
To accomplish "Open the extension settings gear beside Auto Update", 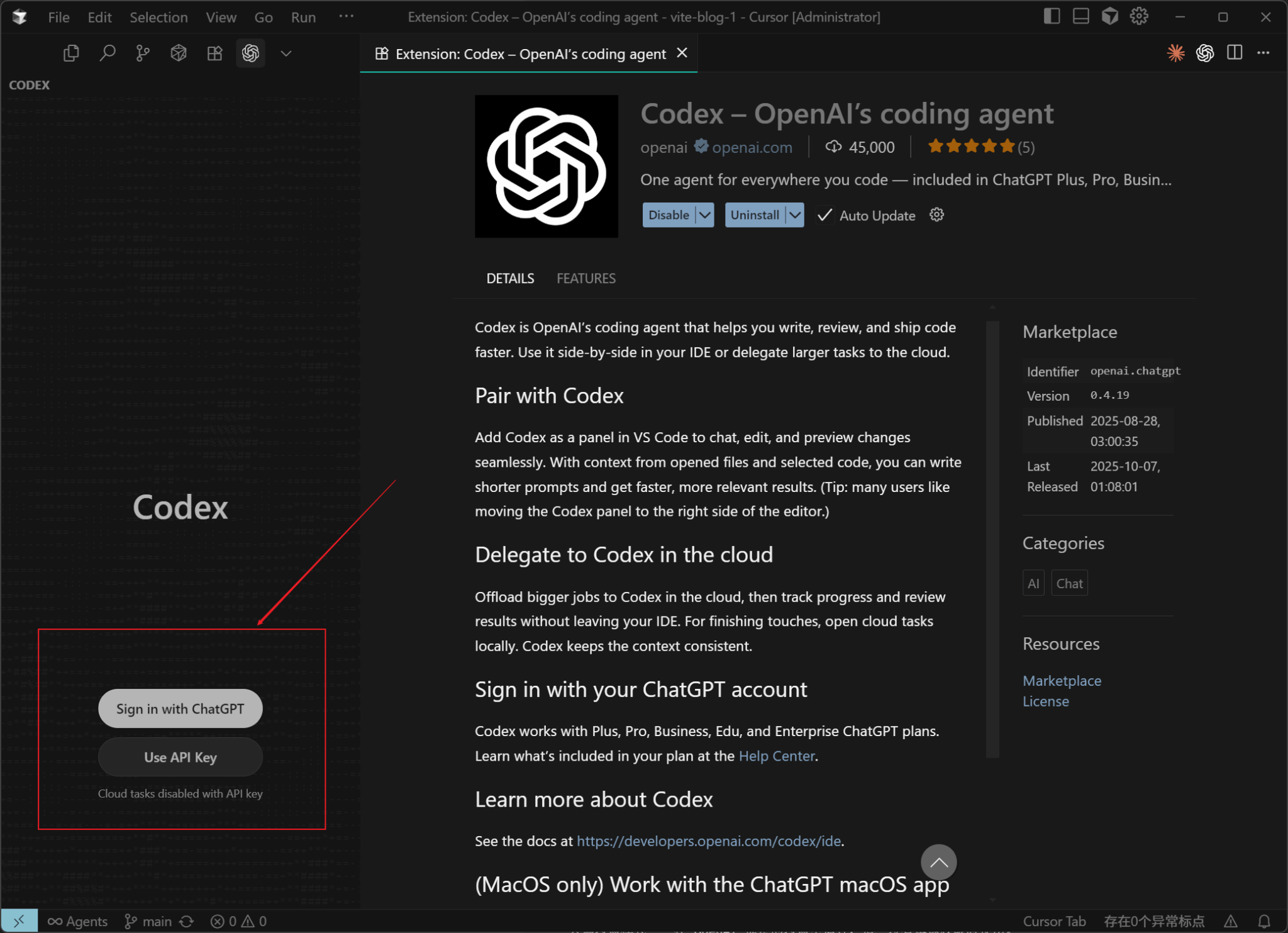I will [936, 215].
